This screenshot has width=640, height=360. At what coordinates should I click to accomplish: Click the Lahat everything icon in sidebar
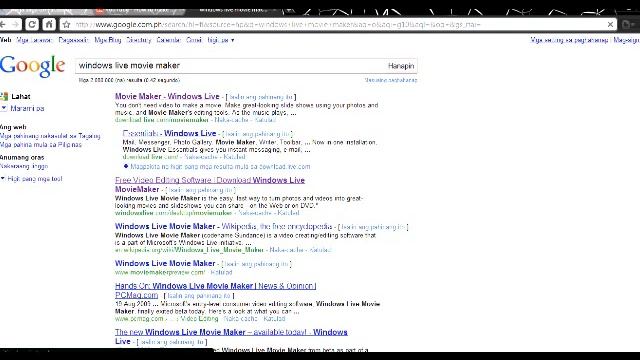point(4,97)
